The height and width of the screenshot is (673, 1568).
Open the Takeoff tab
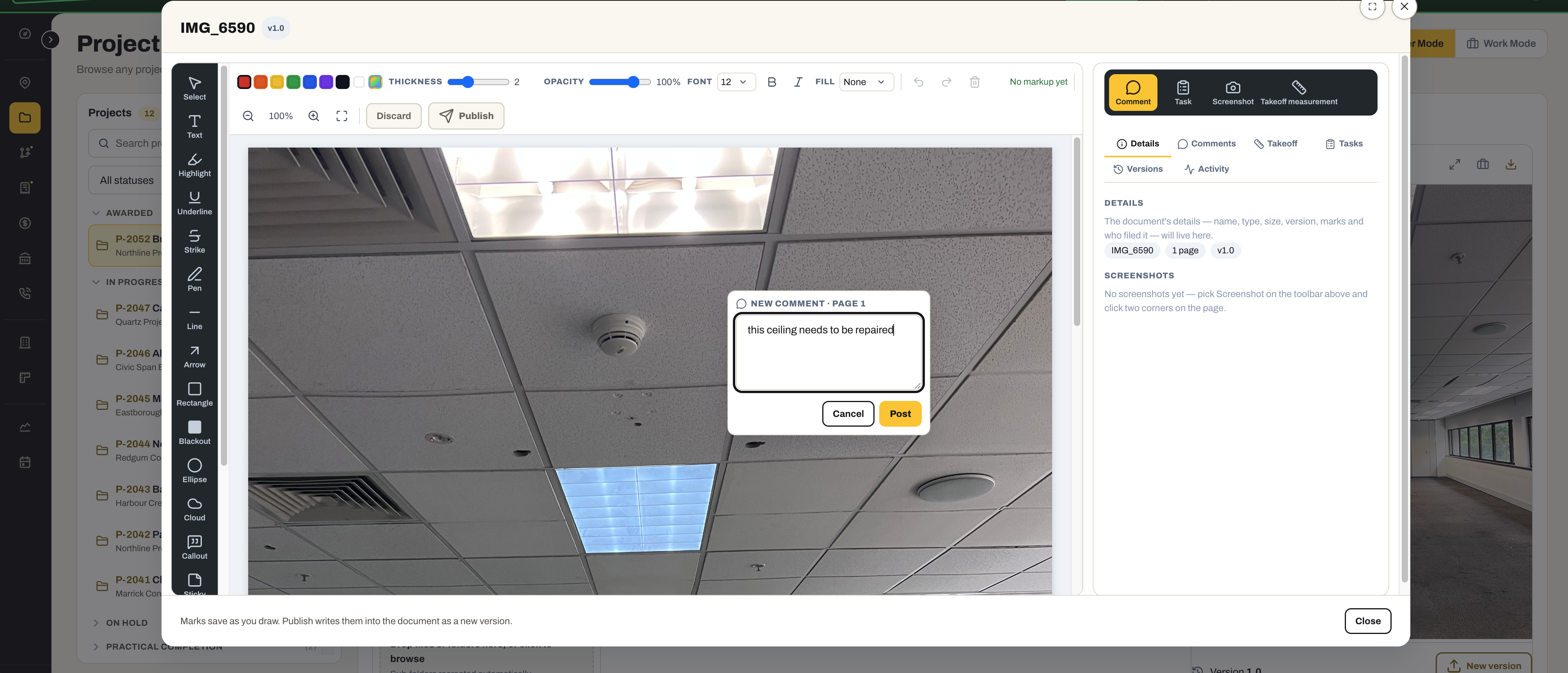coord(1276,144)
